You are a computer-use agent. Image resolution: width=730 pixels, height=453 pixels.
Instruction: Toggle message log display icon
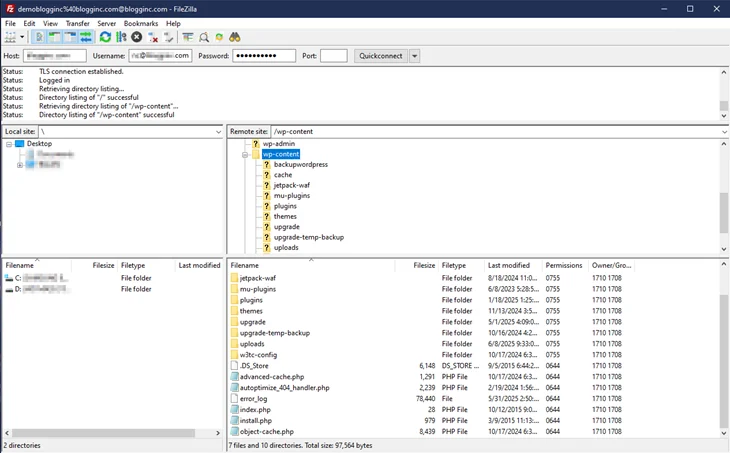pos(39,37)
